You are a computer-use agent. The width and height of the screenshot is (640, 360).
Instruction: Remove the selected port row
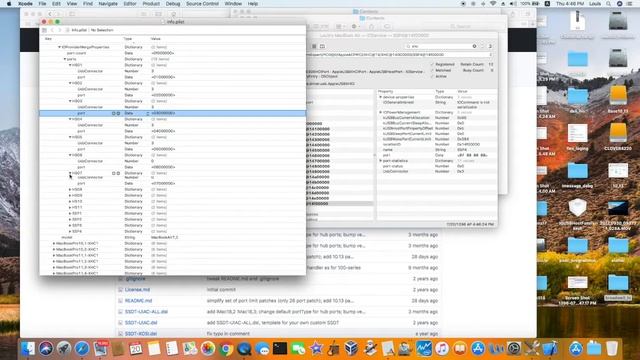[118, 113]
